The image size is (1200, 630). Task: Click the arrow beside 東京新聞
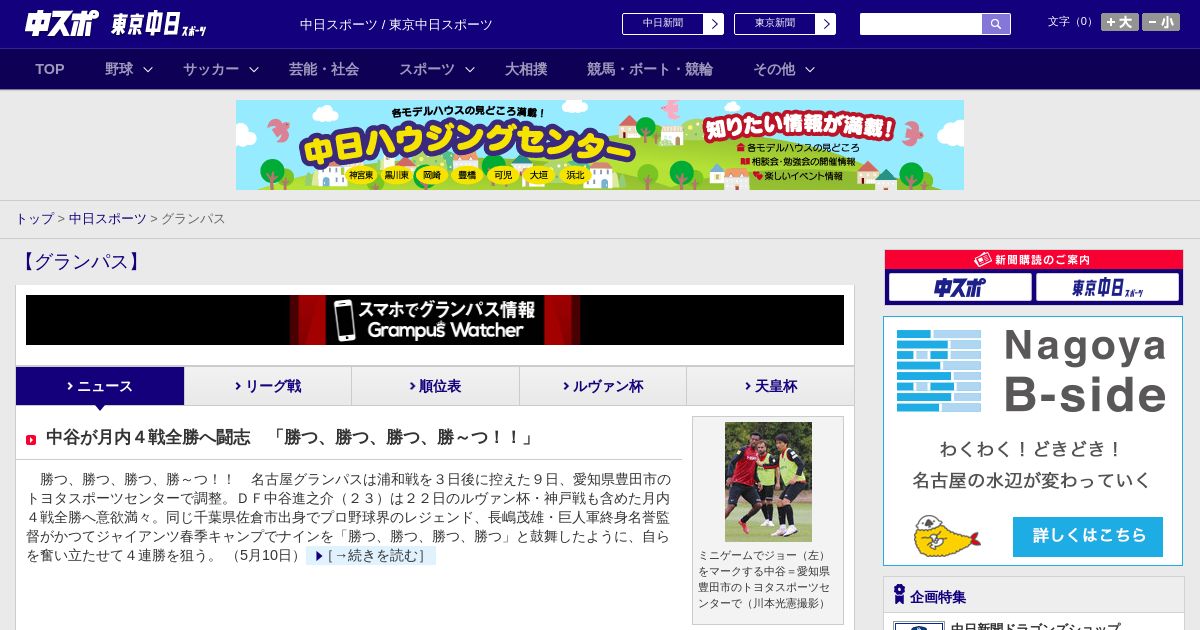[x=826, y=24]
